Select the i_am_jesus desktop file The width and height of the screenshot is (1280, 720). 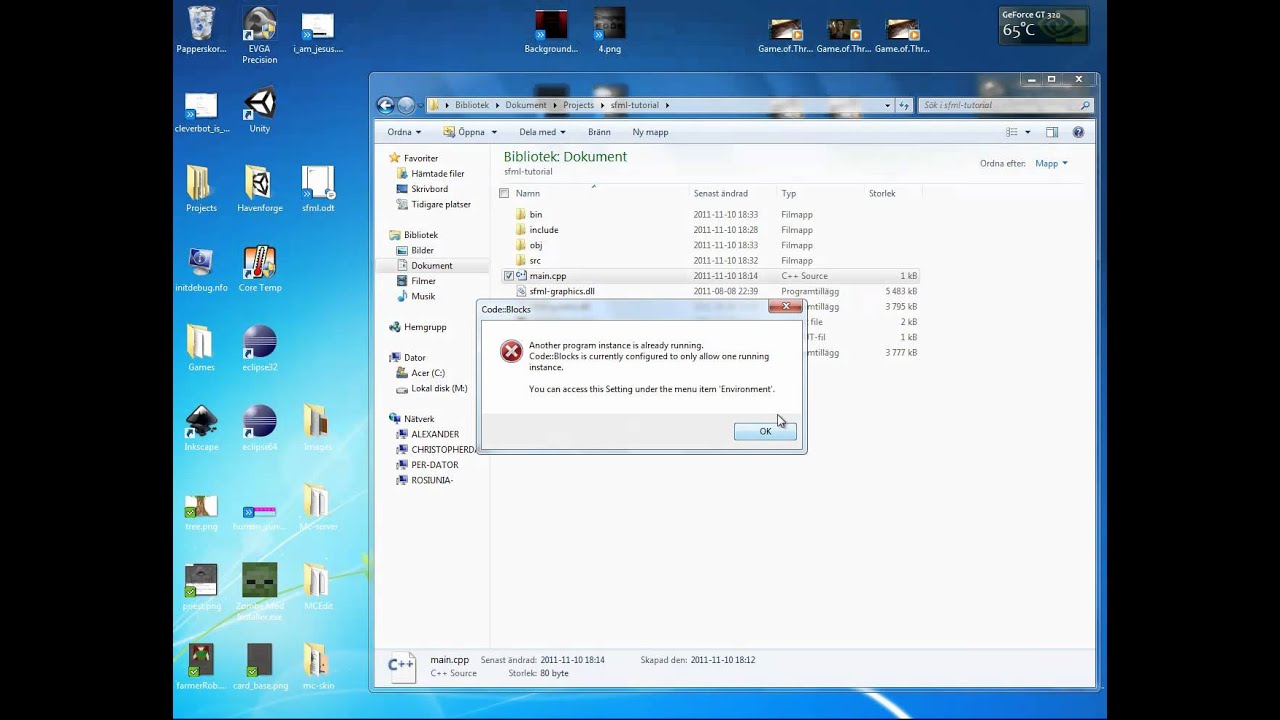coord(318,33)
